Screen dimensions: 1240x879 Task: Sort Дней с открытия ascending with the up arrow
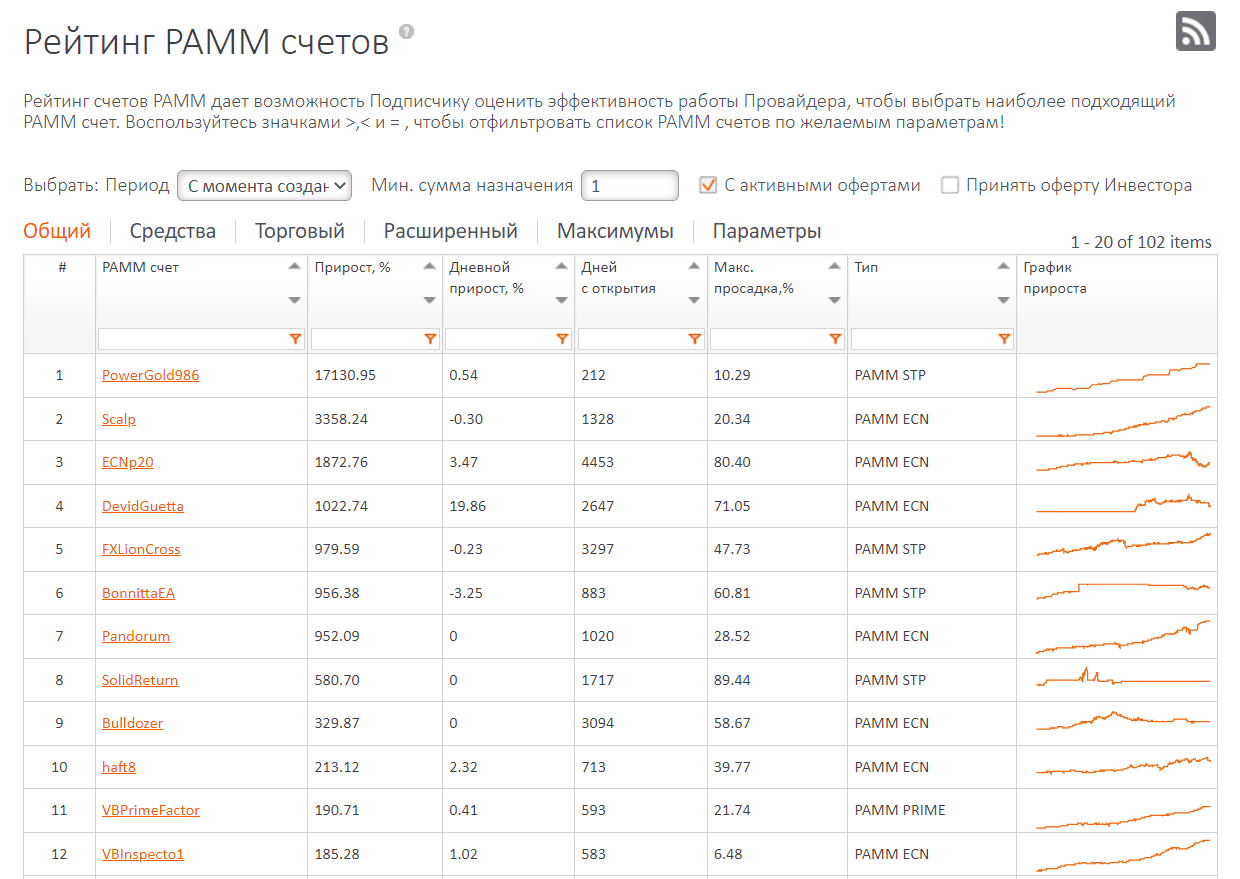[694, 266]
